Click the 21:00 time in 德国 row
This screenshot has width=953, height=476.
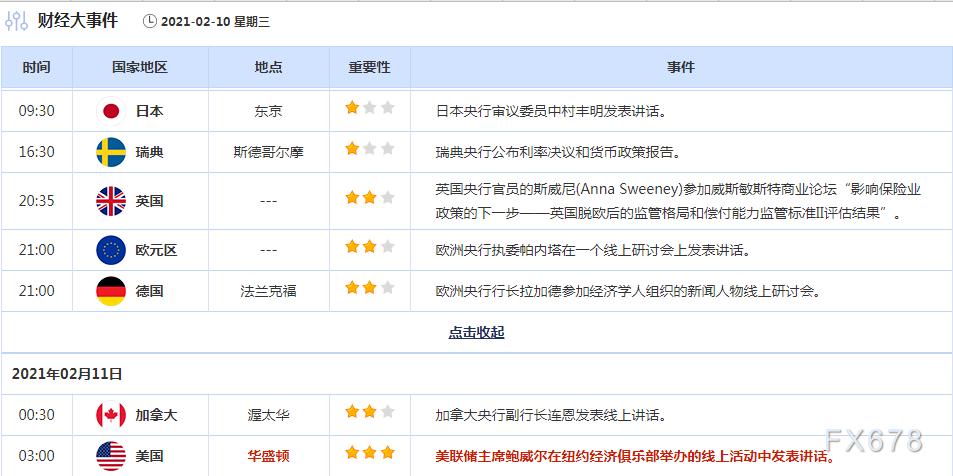tap(36, 291)
